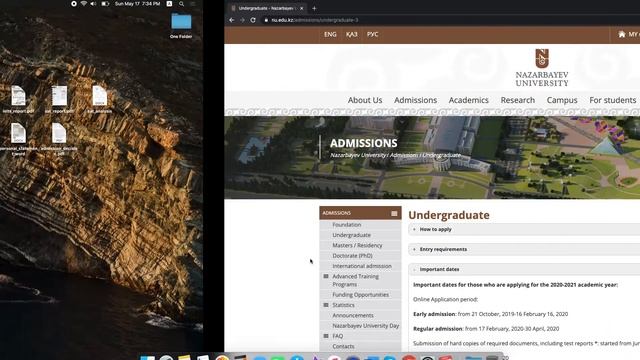Click the browser forward arrow
This screenshot has width=640, height=360.
click(x=242, y=20)
